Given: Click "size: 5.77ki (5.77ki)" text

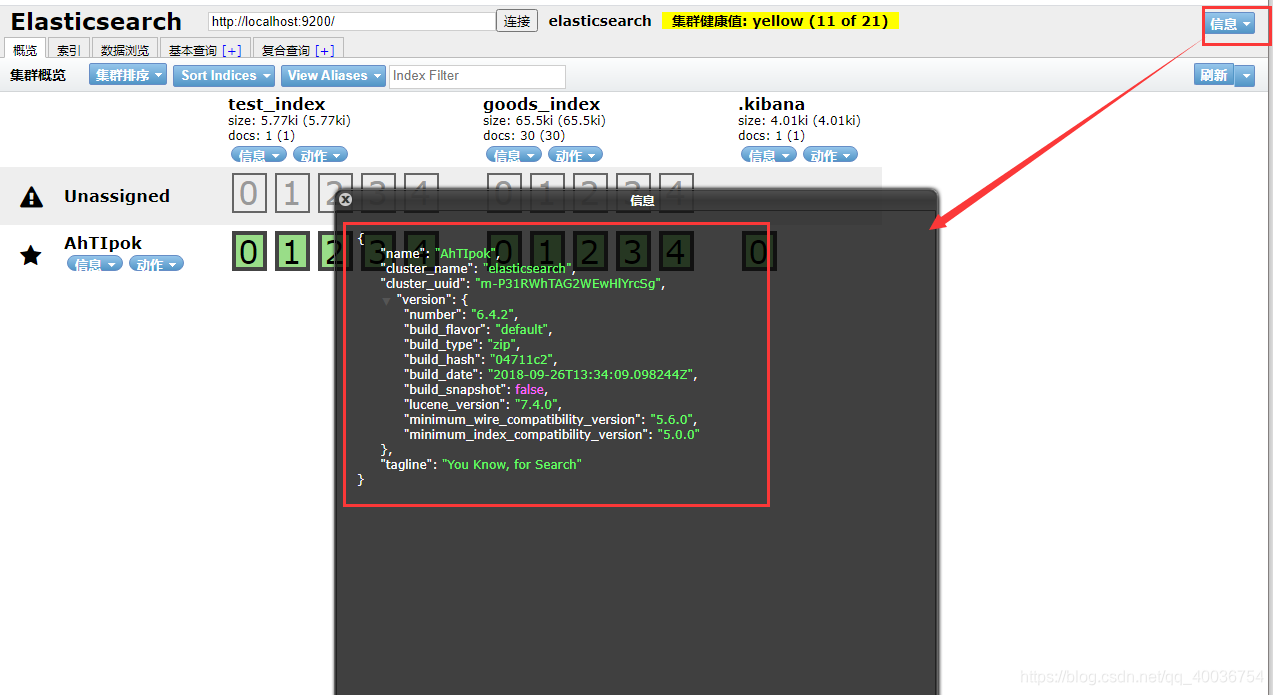Looking at the screenshot, I should click(x=289, y=120).
